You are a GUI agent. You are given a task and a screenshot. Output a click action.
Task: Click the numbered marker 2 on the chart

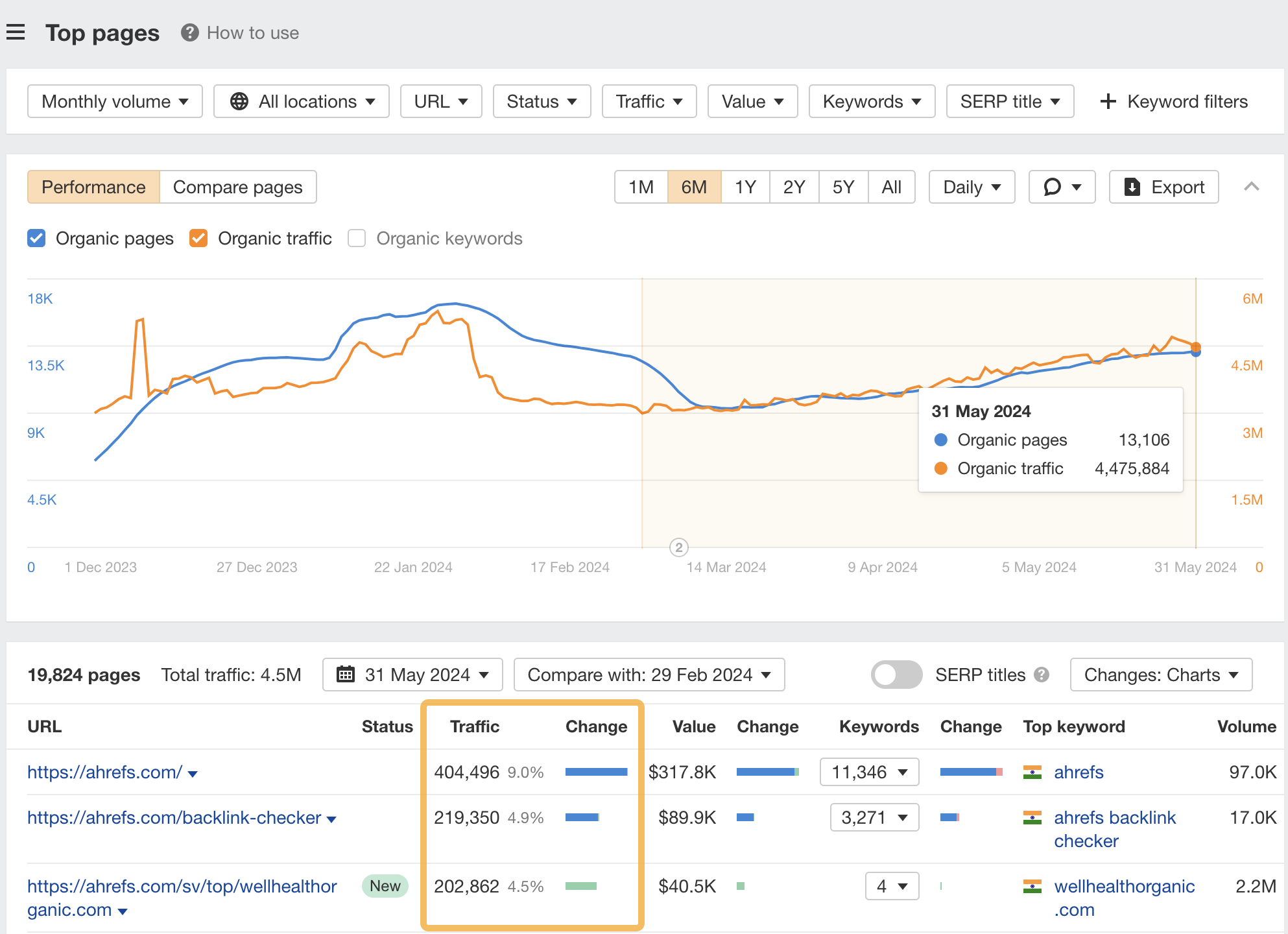coord(678,548)
